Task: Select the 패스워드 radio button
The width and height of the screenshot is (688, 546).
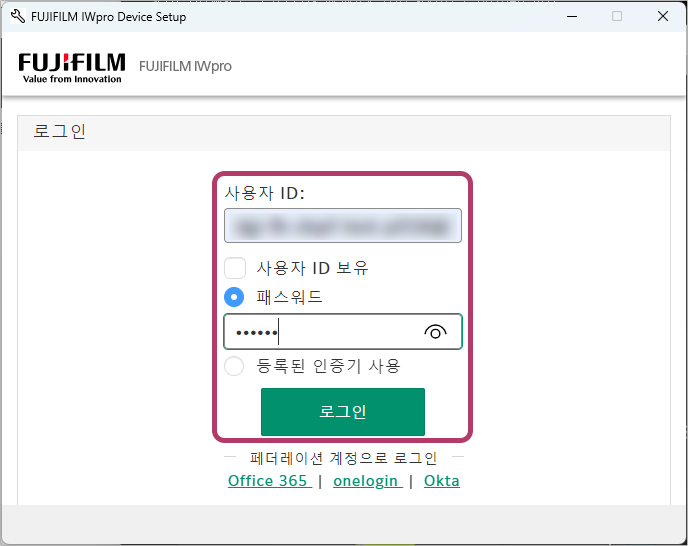Action: [x=235, y=297]
